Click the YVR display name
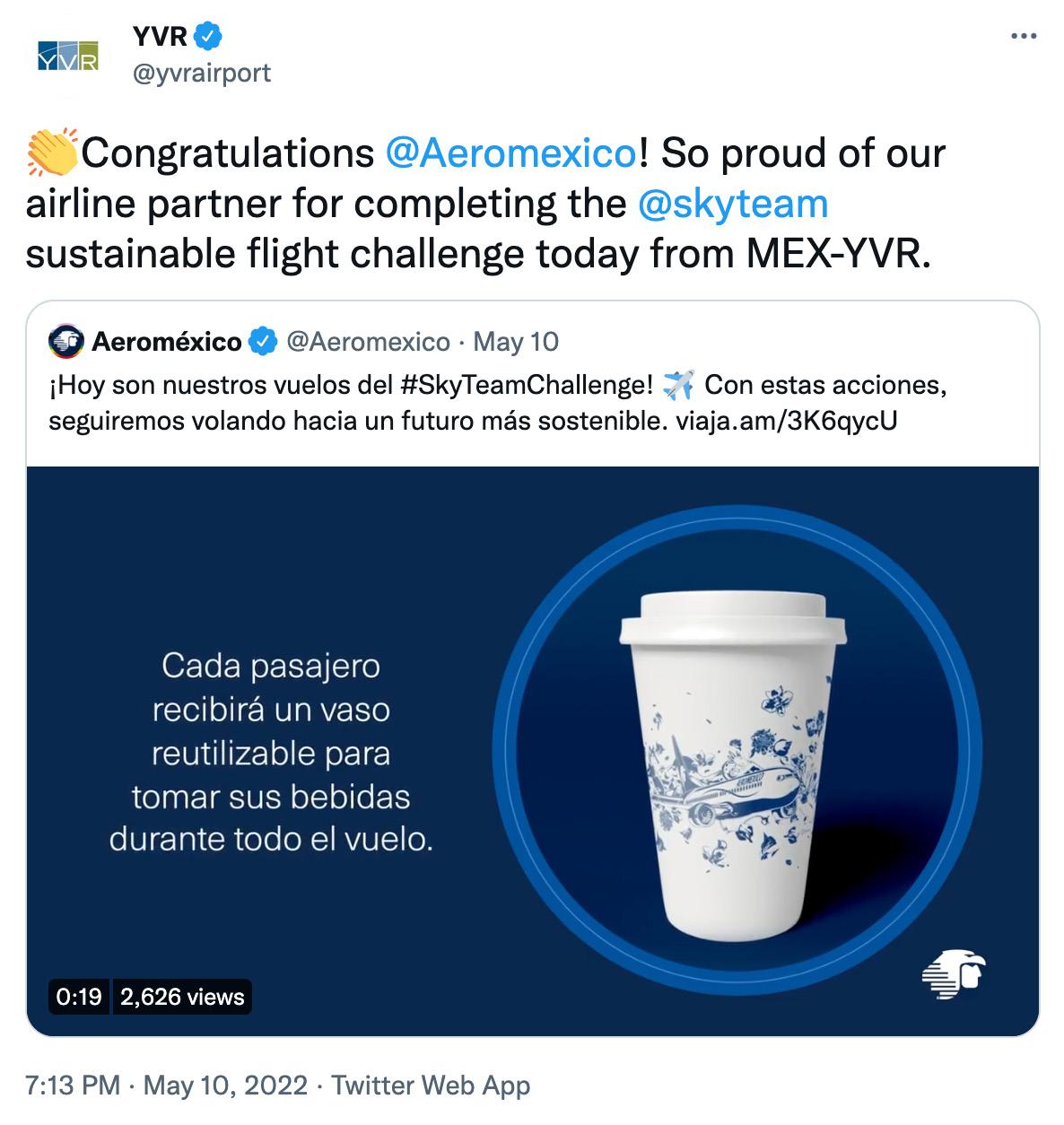This screenshot has height=1125, width=1064. pos(160,37)
